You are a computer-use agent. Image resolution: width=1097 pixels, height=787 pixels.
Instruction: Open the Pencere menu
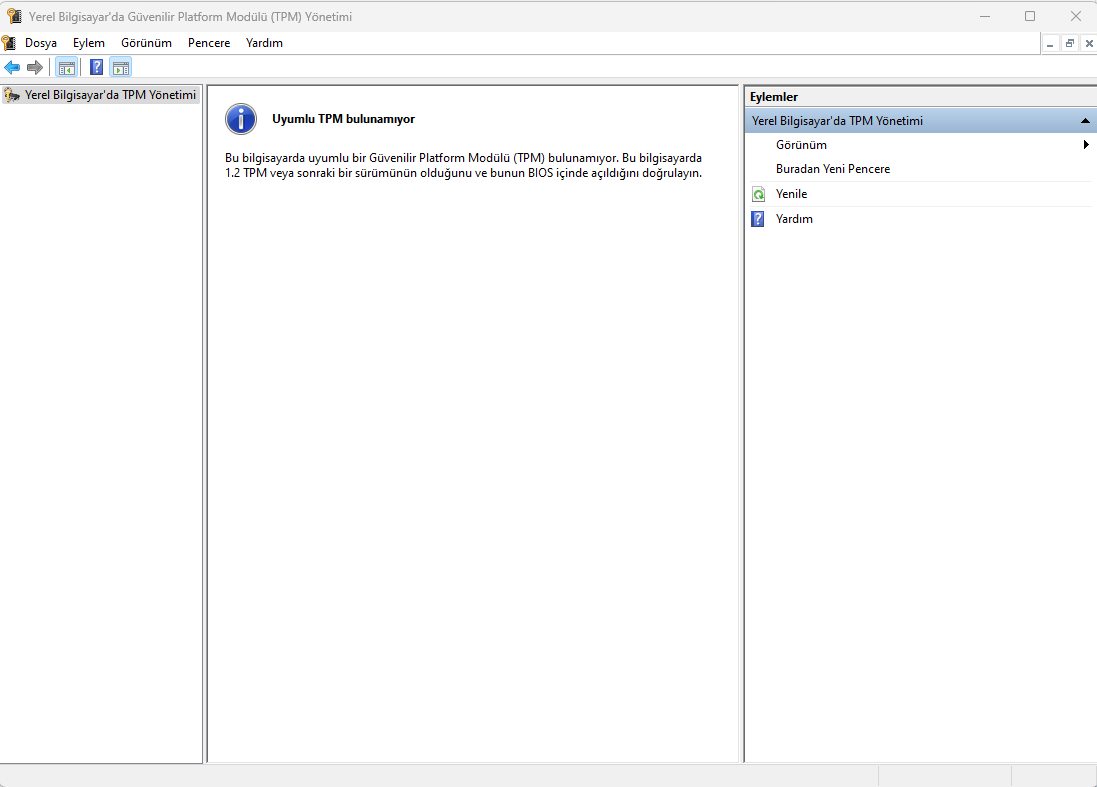coord(209,43)
